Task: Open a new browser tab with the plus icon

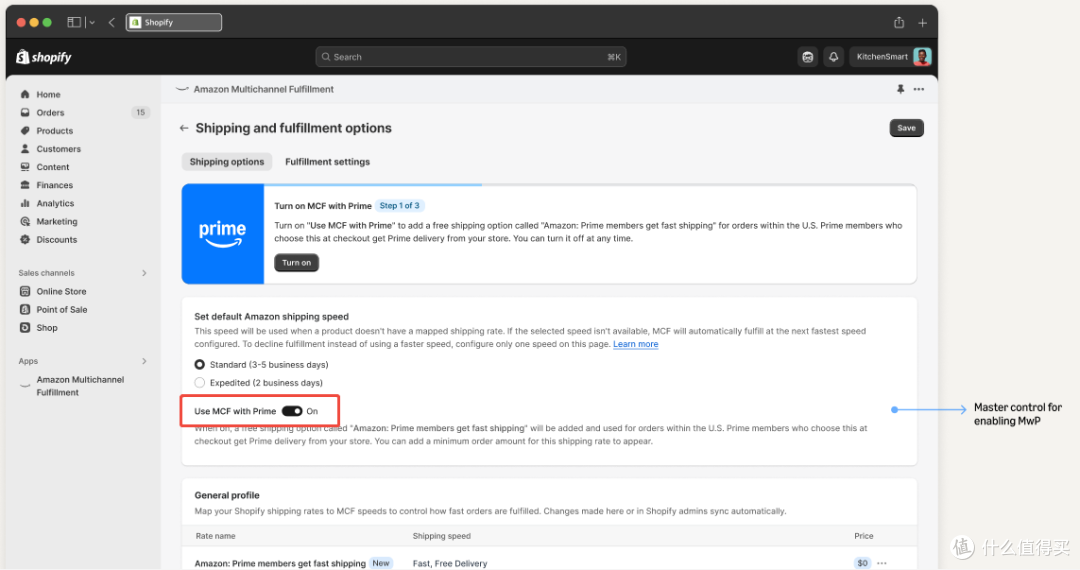Action: (922, 23)
